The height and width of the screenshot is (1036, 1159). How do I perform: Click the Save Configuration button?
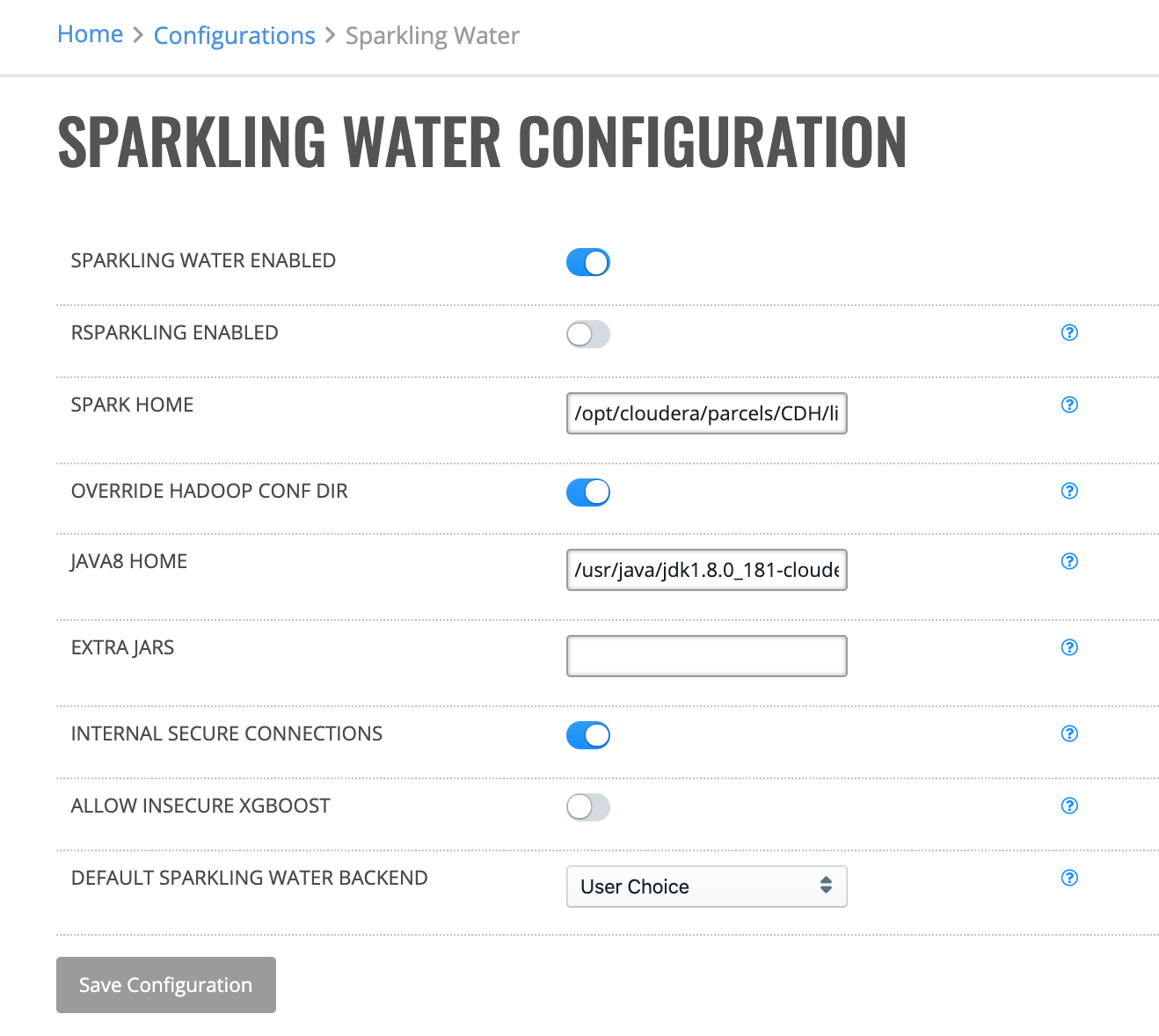tap(166, 985)
